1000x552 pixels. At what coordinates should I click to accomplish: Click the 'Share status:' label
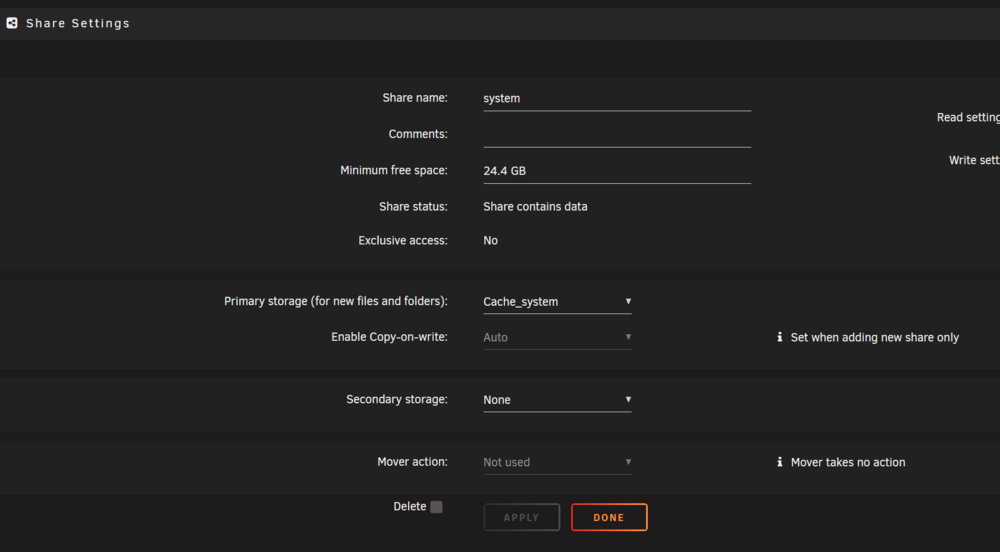pyautogui.click(x=413, y=207)
